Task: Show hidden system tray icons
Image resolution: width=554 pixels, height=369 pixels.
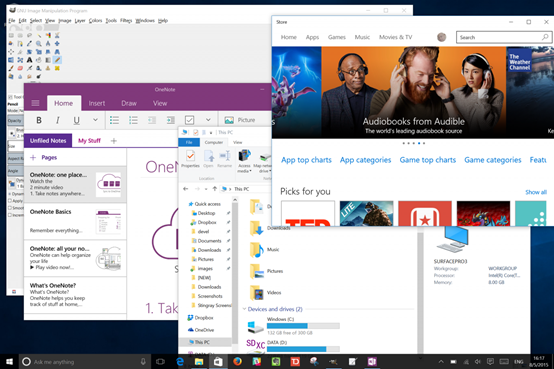Action: point(441,362)
